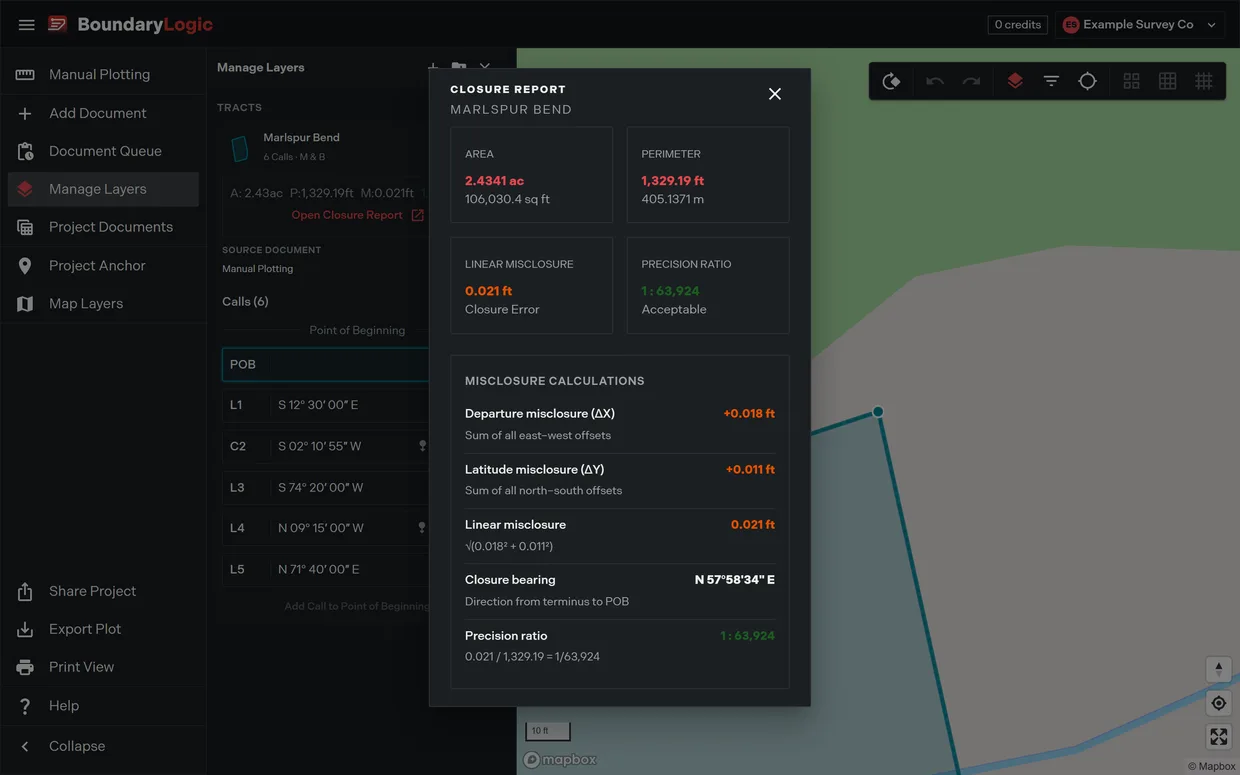Screen dimensions: 1240x775
Task: Select the four-square grid view icon
Action: tap(1131, 81)
